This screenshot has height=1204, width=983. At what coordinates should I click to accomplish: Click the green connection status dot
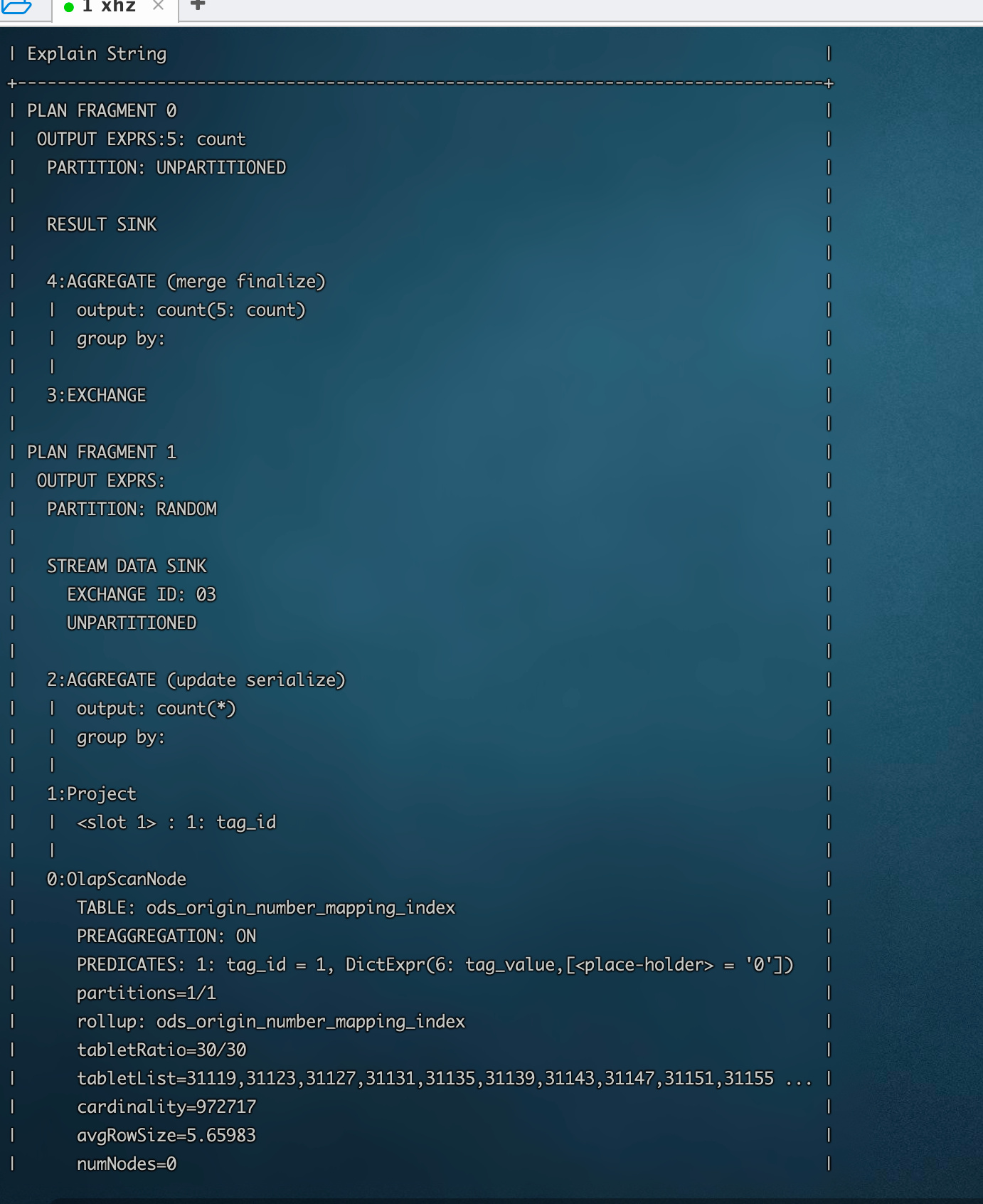[69, 7]
